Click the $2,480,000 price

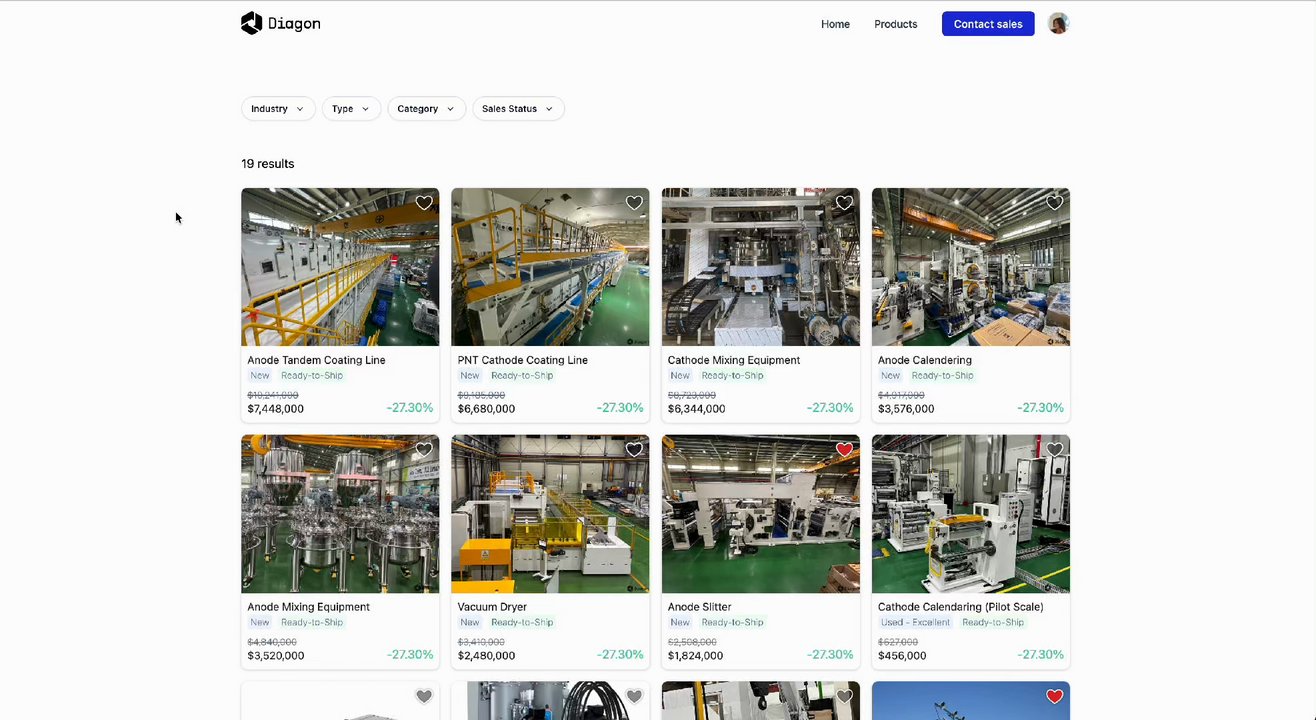[486, 656]
